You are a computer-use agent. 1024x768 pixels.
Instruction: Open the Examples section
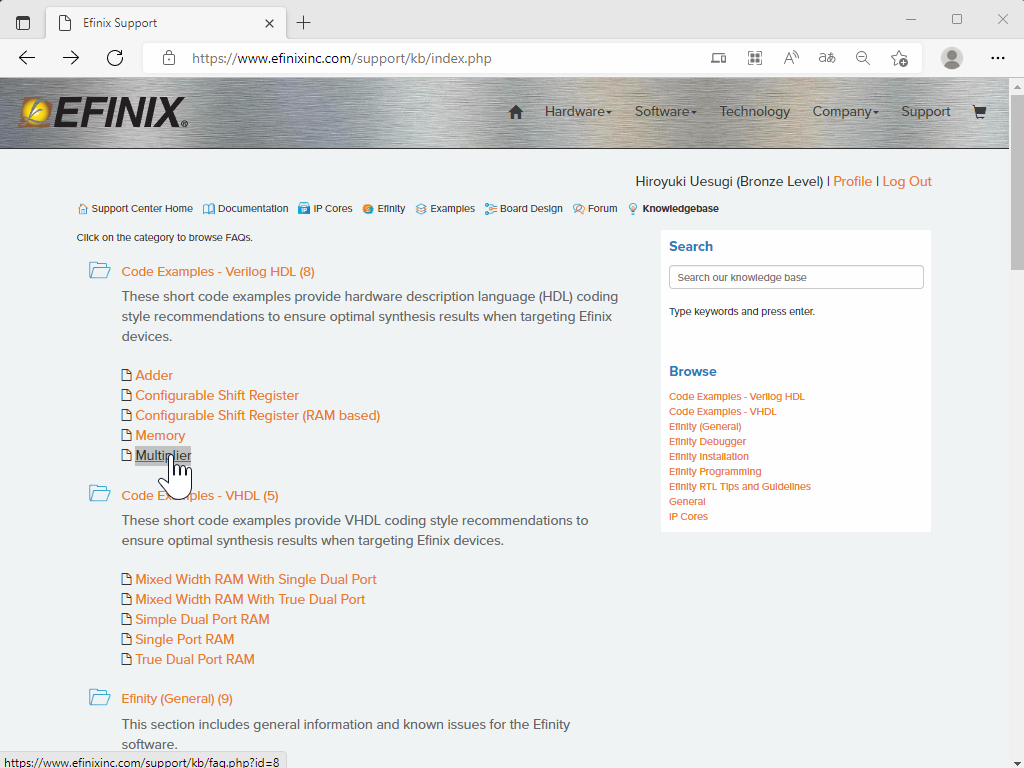[x=445, y=208]
